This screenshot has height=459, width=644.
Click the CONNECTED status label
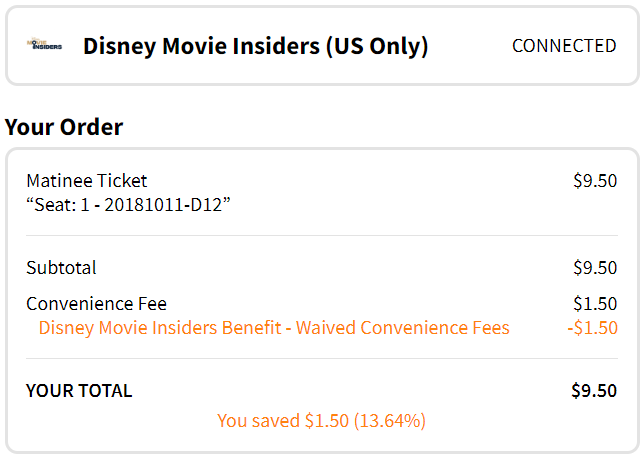pos(564,46)
